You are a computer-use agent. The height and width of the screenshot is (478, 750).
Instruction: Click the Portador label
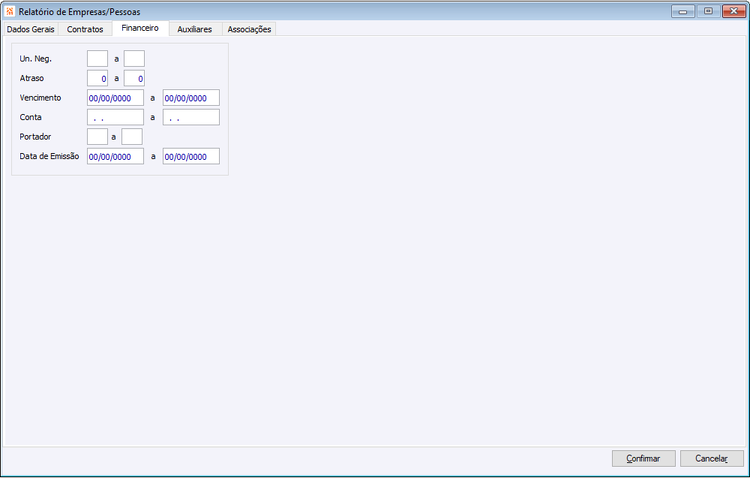click(35, 137)
